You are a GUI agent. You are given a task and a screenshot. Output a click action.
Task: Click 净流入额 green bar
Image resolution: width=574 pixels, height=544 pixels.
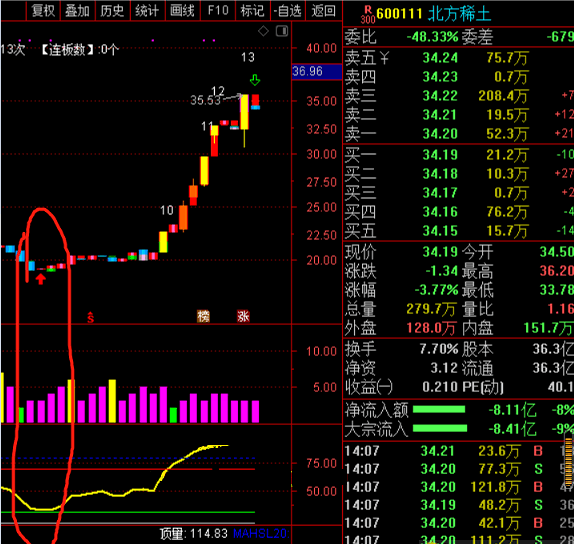pos(439,410)
